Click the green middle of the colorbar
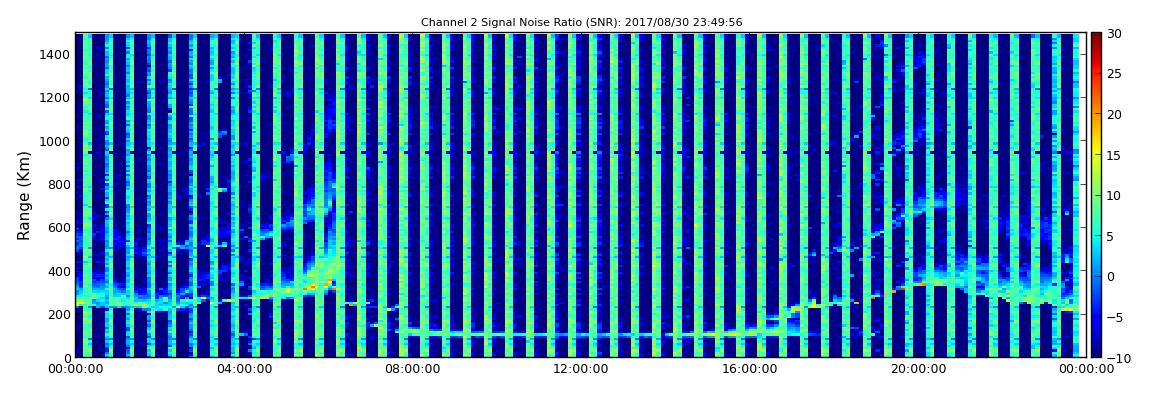The width and height of the screenshot is (1150, 407). coord(1096,195)
